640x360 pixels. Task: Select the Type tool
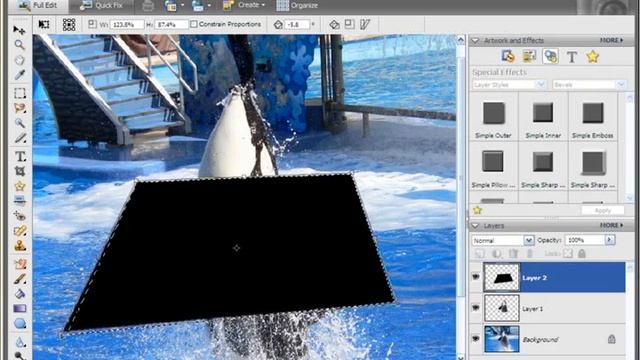tap(20, 156)
